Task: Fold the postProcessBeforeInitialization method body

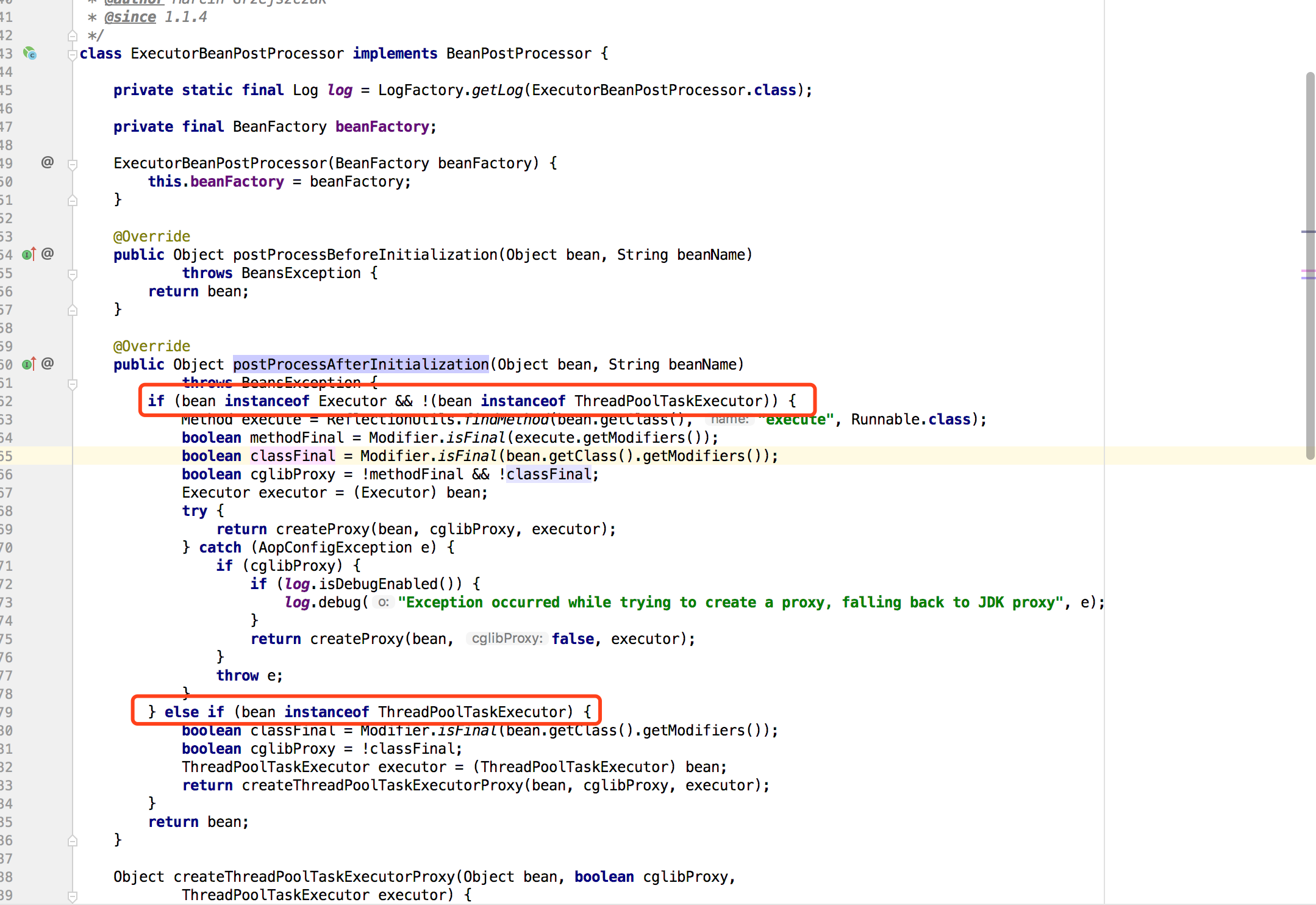Action: [73, 274]
